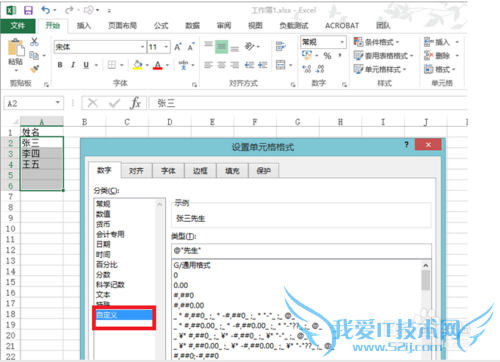Screen dimensions: 500x362
Task: Save the workbook with the floppy icon
Action: click(x=28, y=10)
